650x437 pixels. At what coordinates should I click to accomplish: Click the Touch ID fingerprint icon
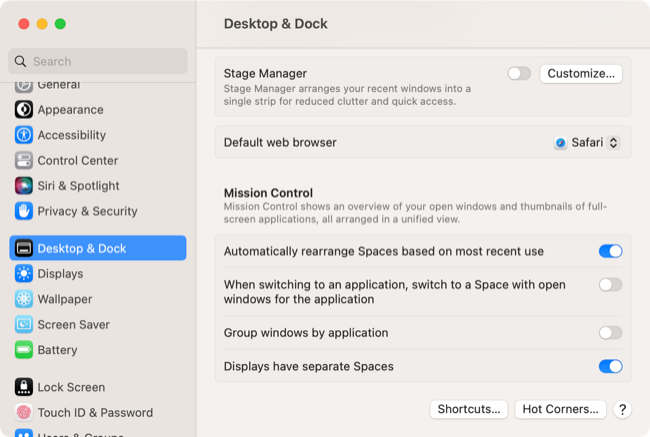(x=24, y=413)
